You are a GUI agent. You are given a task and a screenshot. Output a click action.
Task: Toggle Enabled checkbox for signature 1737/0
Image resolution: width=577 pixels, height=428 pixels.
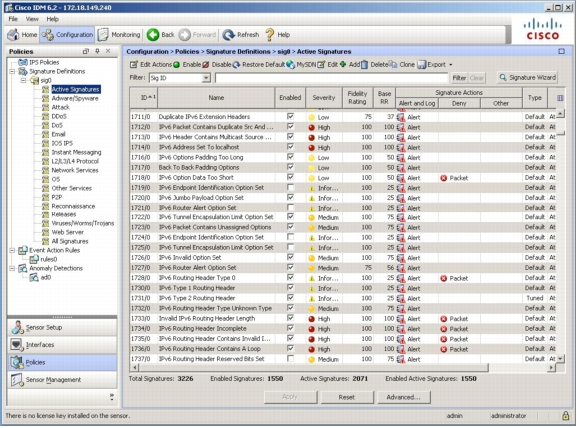coord(290,358)
